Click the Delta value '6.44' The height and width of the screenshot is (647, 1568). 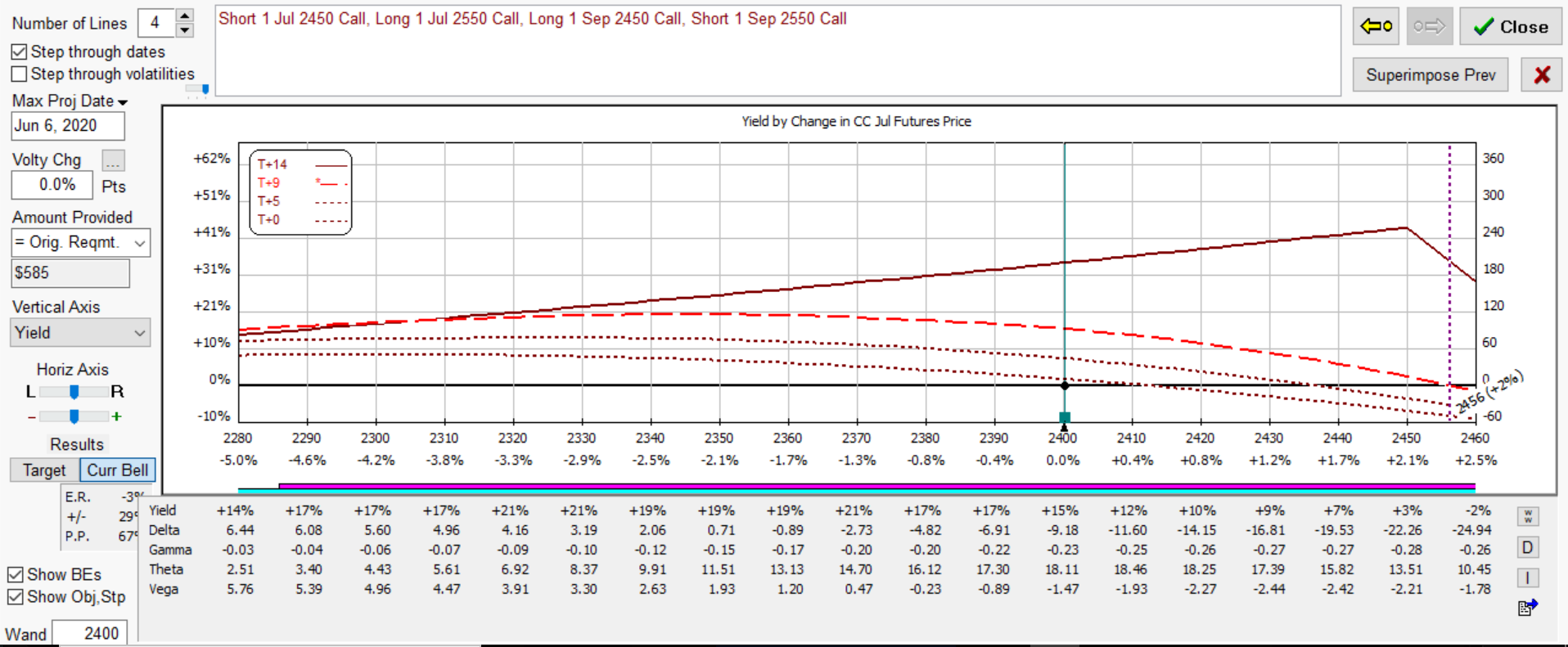[x=241, y=530]
